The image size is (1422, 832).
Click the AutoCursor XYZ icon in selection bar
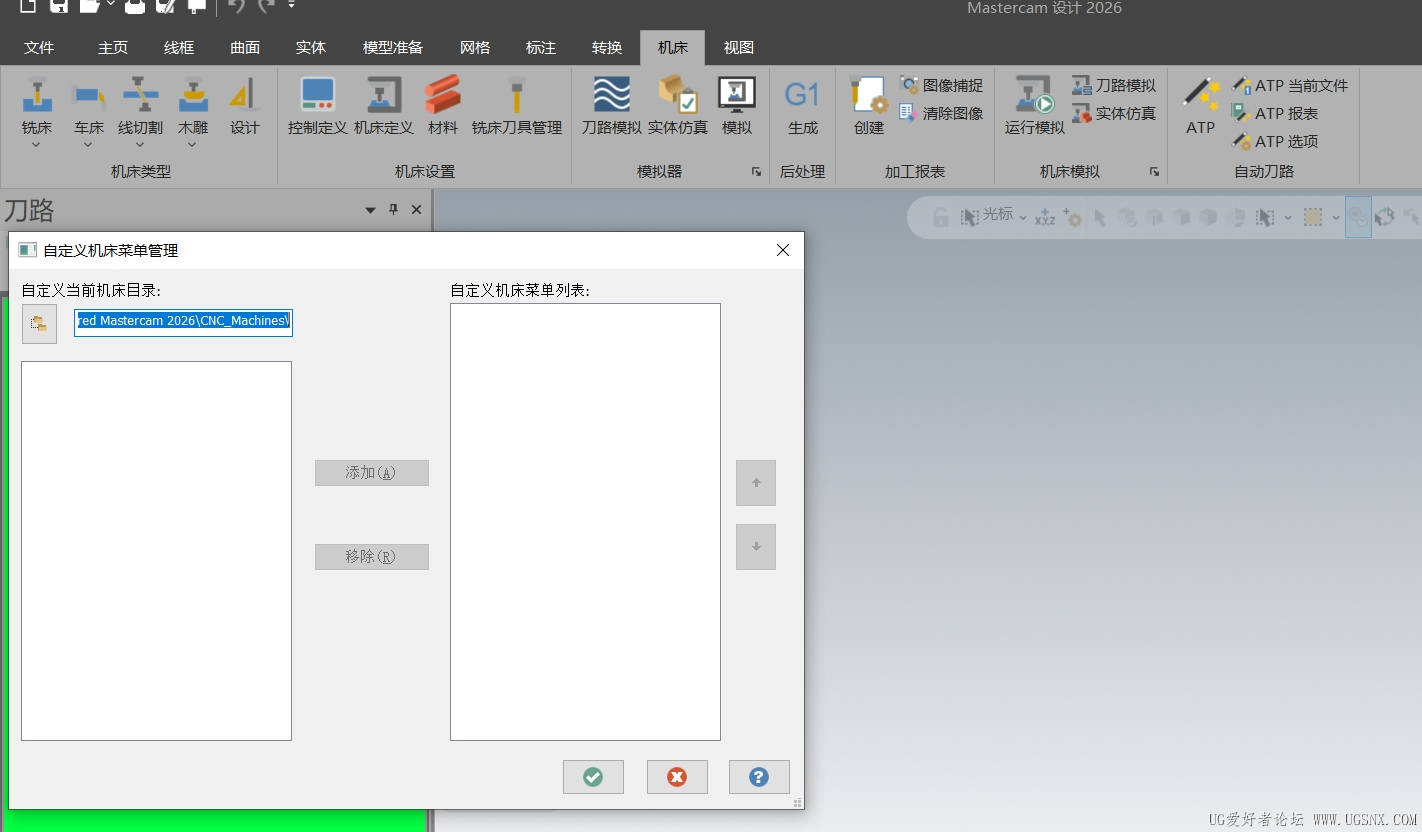(x=1045, y=217)
